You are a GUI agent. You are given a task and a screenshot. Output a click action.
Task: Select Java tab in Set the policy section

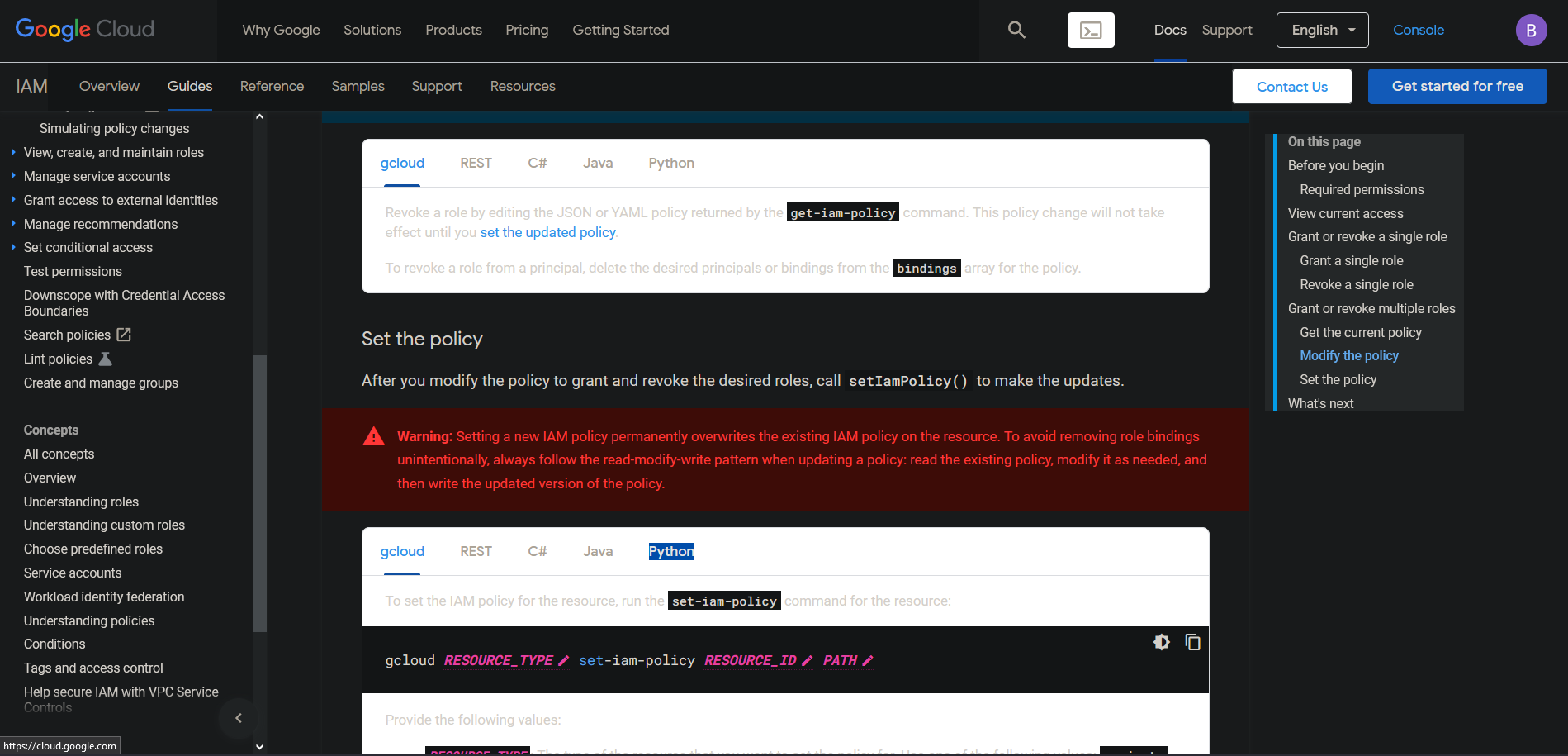(x=598, y=551)
